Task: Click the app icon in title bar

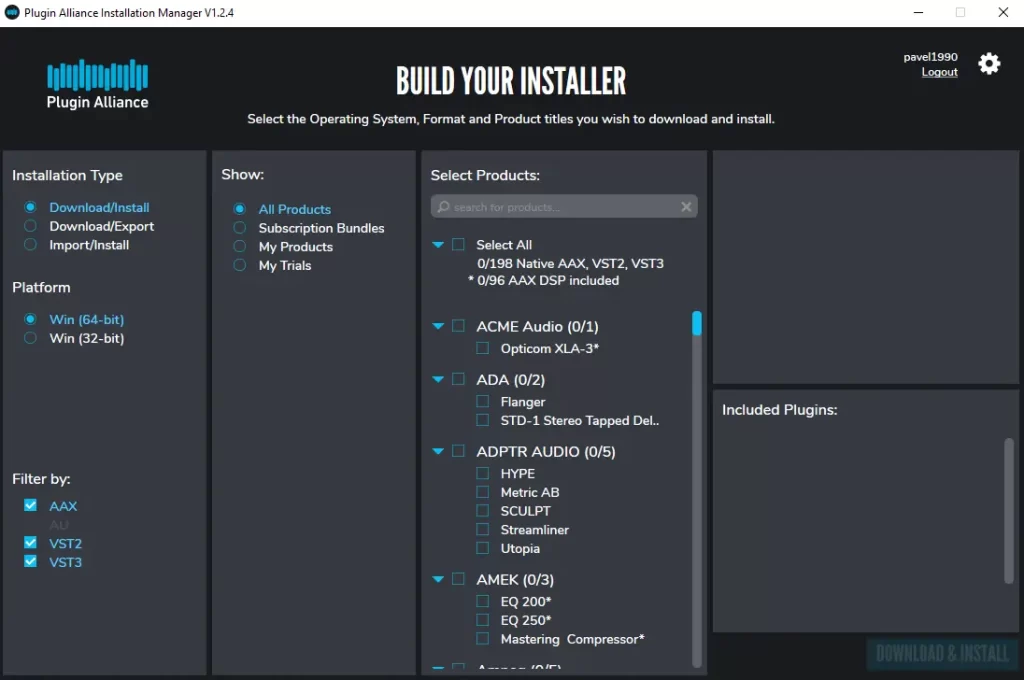Action: pyautogui.click(x=13, y=12)
